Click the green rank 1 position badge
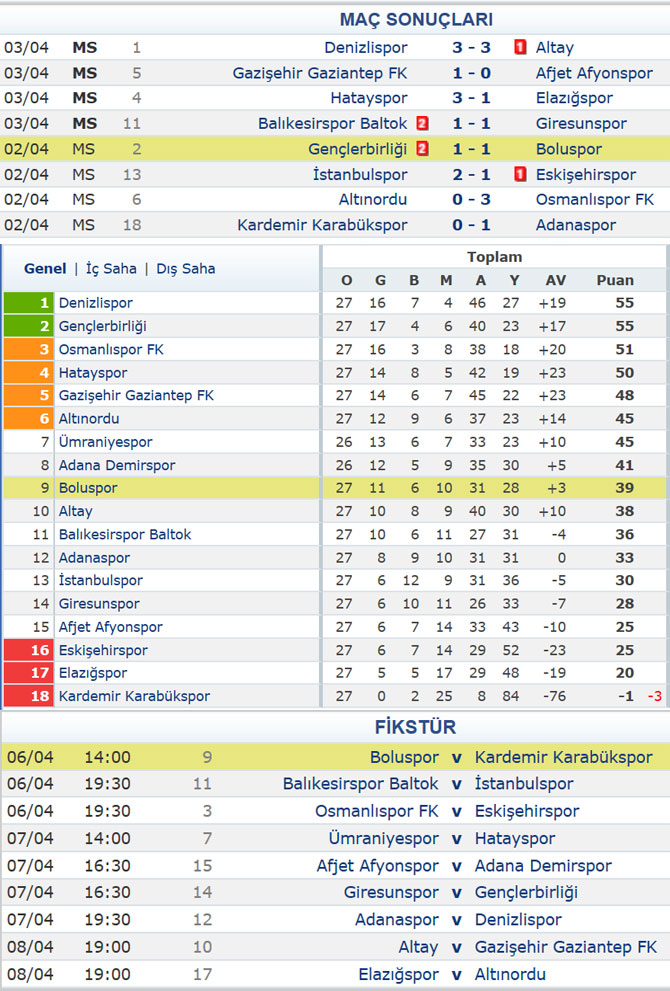This screenshot has height=991, width=670. point(28,303)
